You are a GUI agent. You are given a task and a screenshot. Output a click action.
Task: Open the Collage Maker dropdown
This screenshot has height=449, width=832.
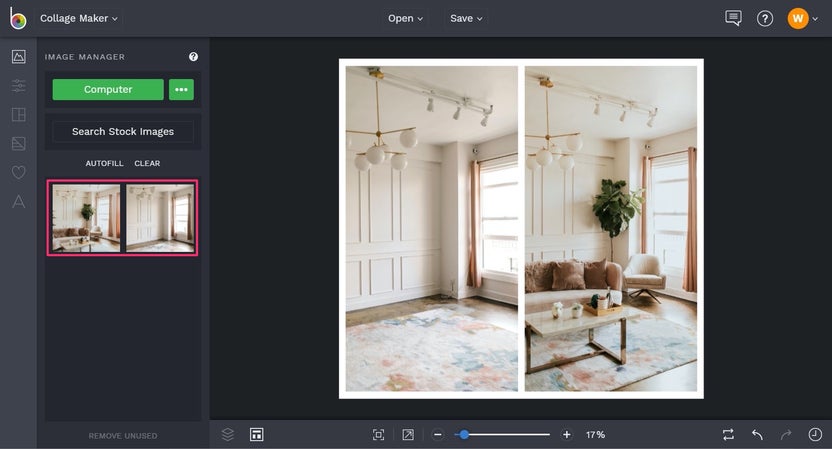pos(79,18)
